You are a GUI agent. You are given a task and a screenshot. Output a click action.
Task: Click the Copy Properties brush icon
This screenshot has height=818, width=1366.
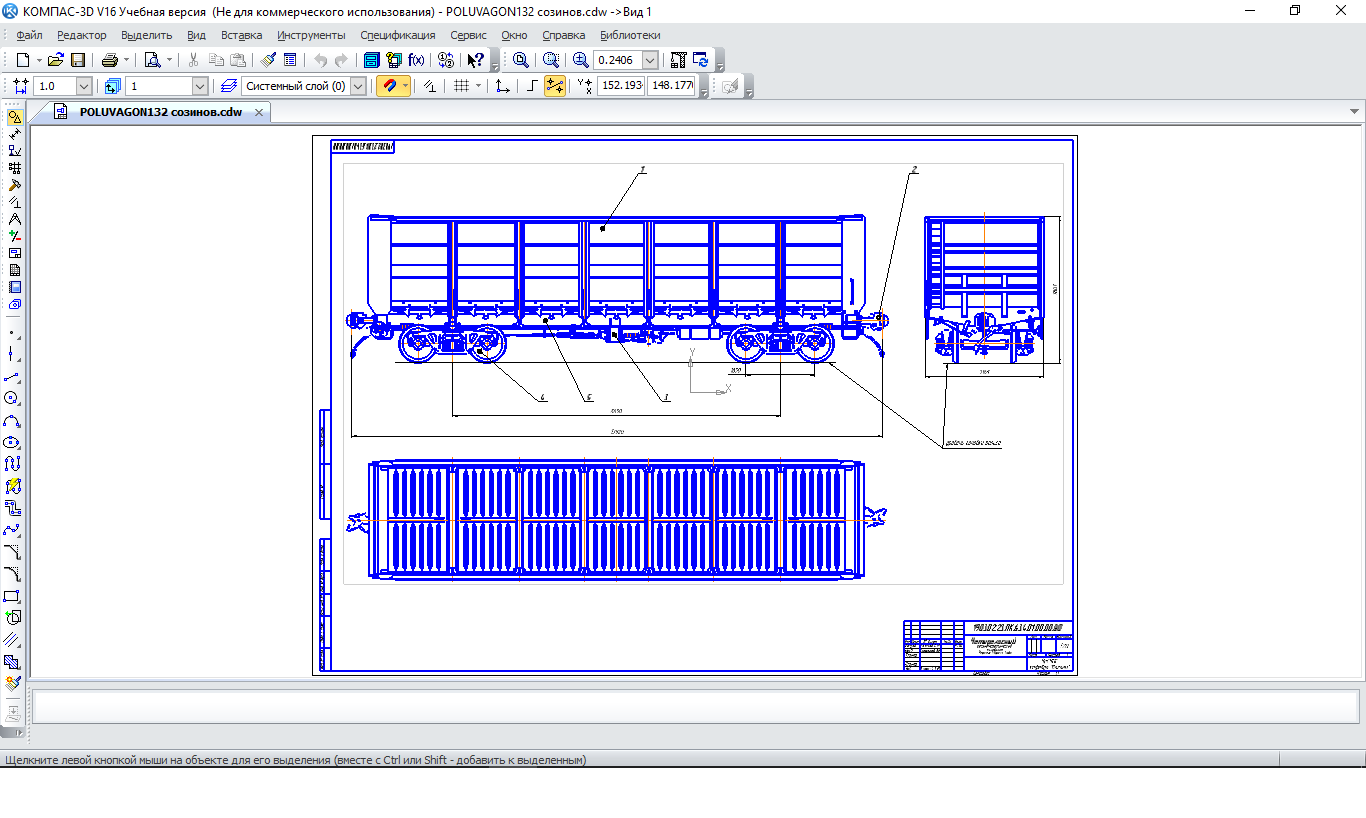tap(268, 60)
